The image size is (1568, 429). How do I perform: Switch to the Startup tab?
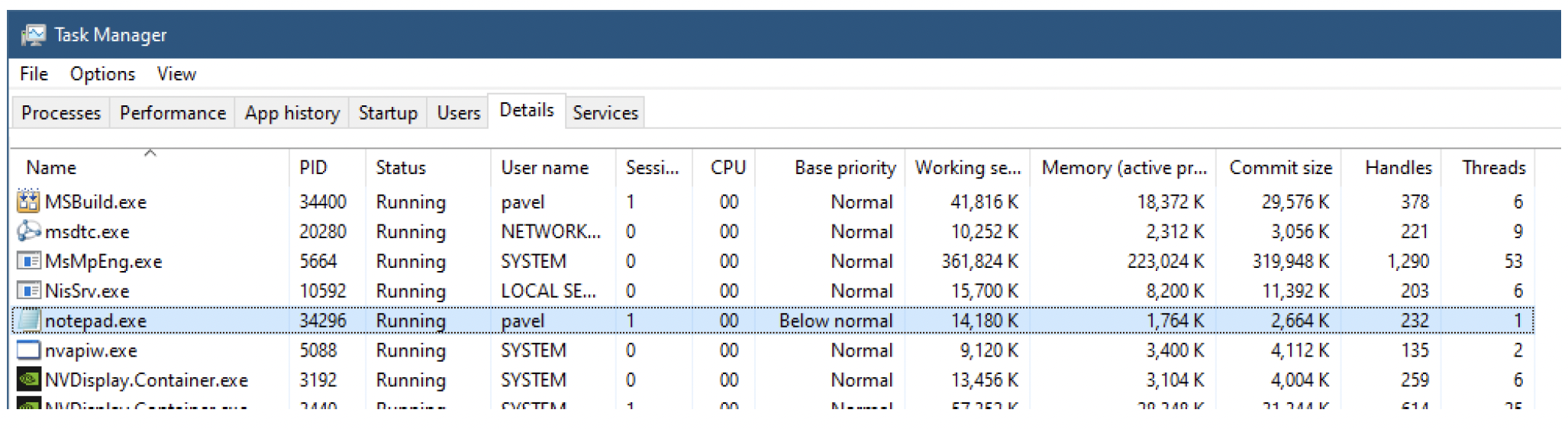point(388,113)
